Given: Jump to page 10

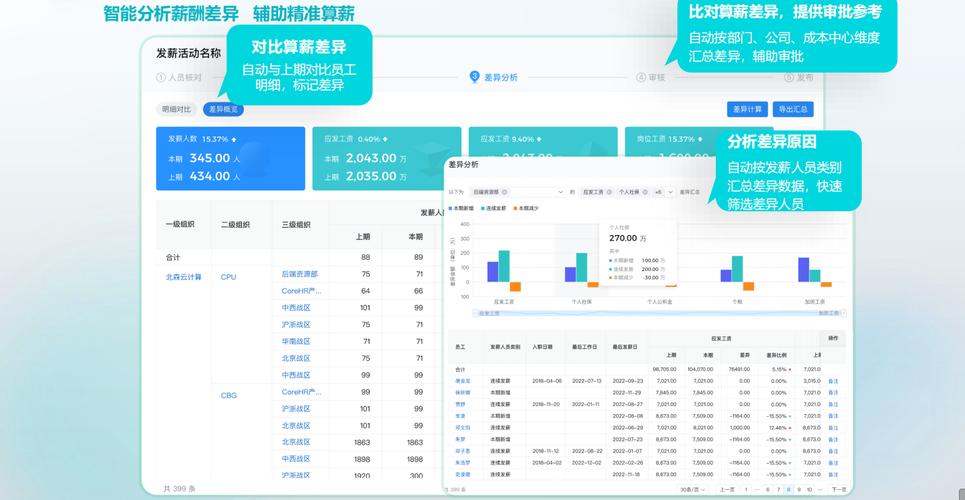Looking at the screenshot, I should click(810, 490).
